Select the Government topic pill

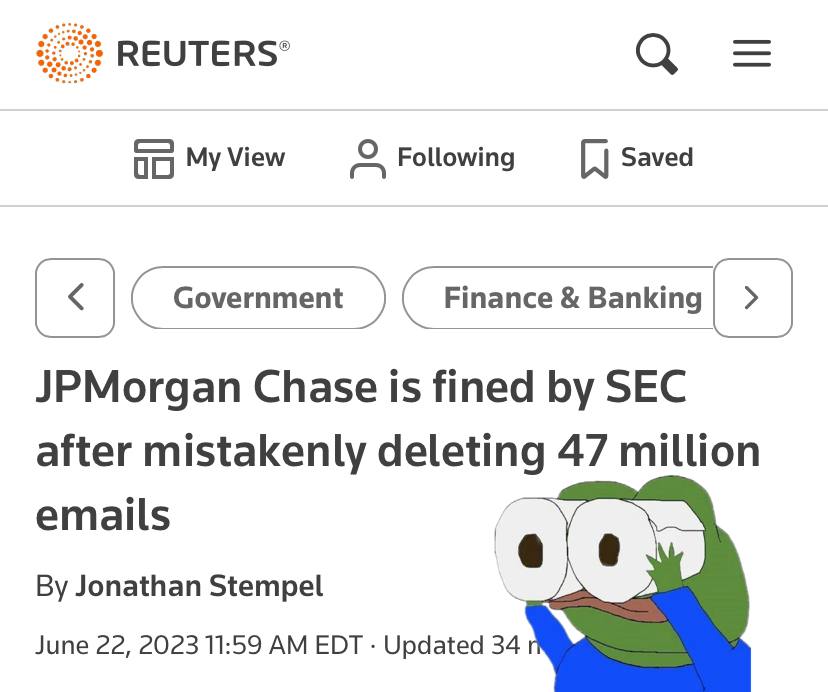[258, 297]
